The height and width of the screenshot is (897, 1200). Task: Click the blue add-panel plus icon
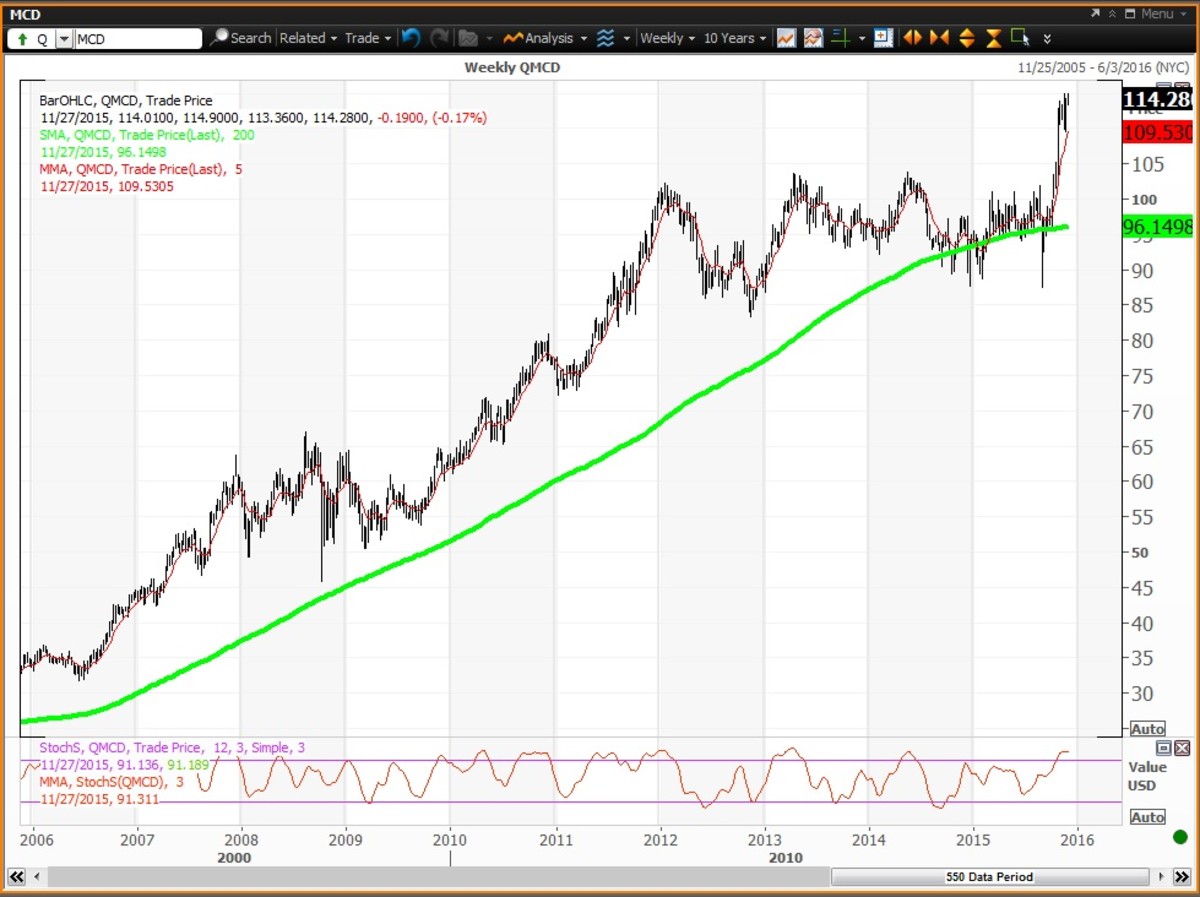click(x=882, y=38)
